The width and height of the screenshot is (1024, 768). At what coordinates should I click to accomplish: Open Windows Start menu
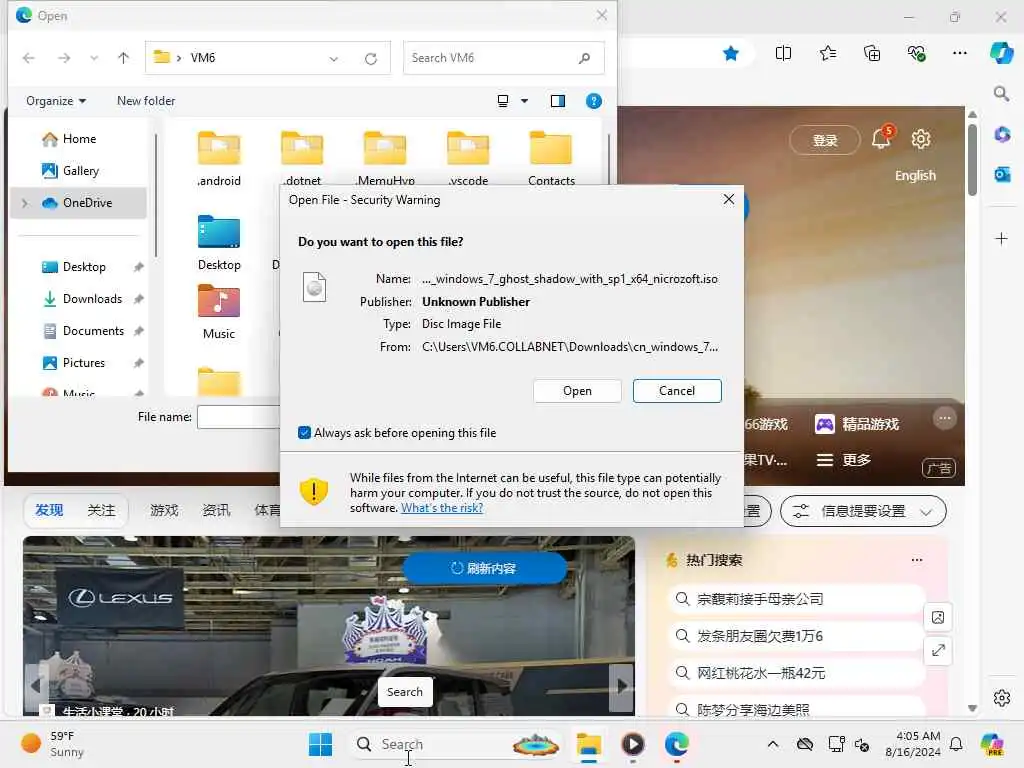pyautogui.click(x=320, y=744)
